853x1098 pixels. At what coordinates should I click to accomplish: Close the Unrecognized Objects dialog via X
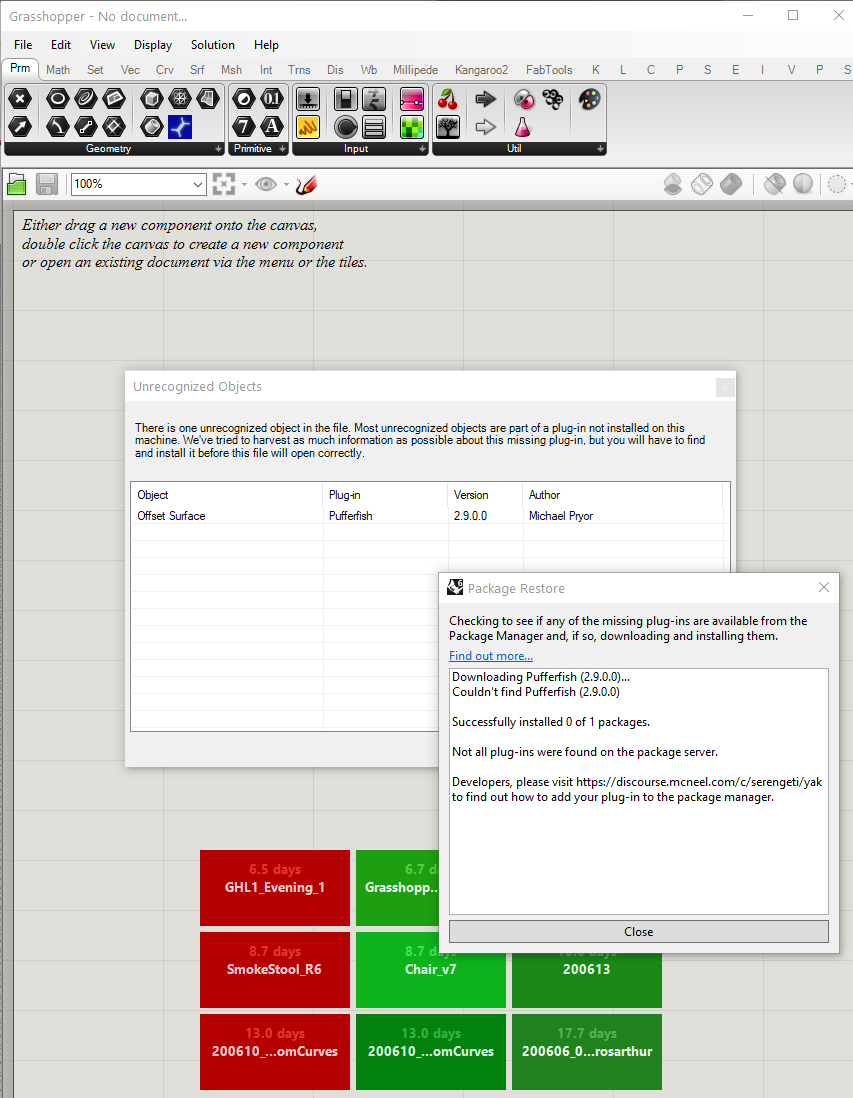pyautogui.click(x=725, y=387)
